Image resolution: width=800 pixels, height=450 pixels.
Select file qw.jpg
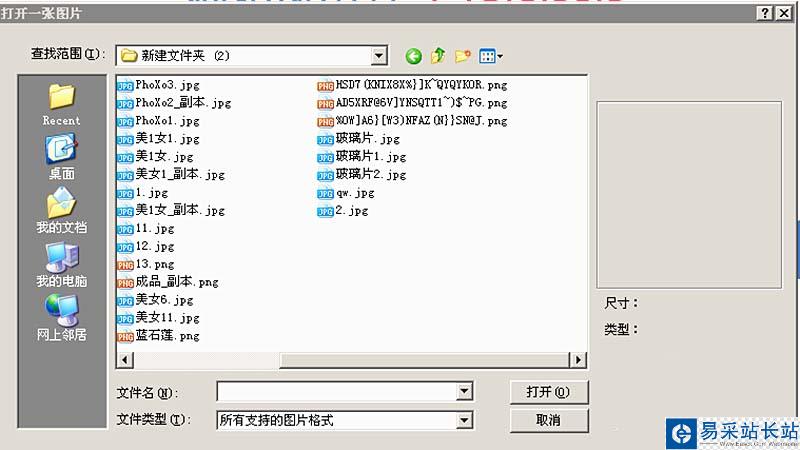(x=346, y=193)
